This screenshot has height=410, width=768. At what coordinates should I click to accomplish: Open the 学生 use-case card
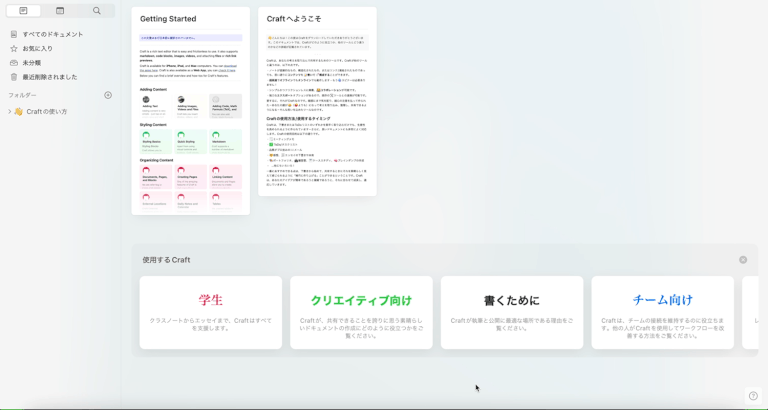211,312
